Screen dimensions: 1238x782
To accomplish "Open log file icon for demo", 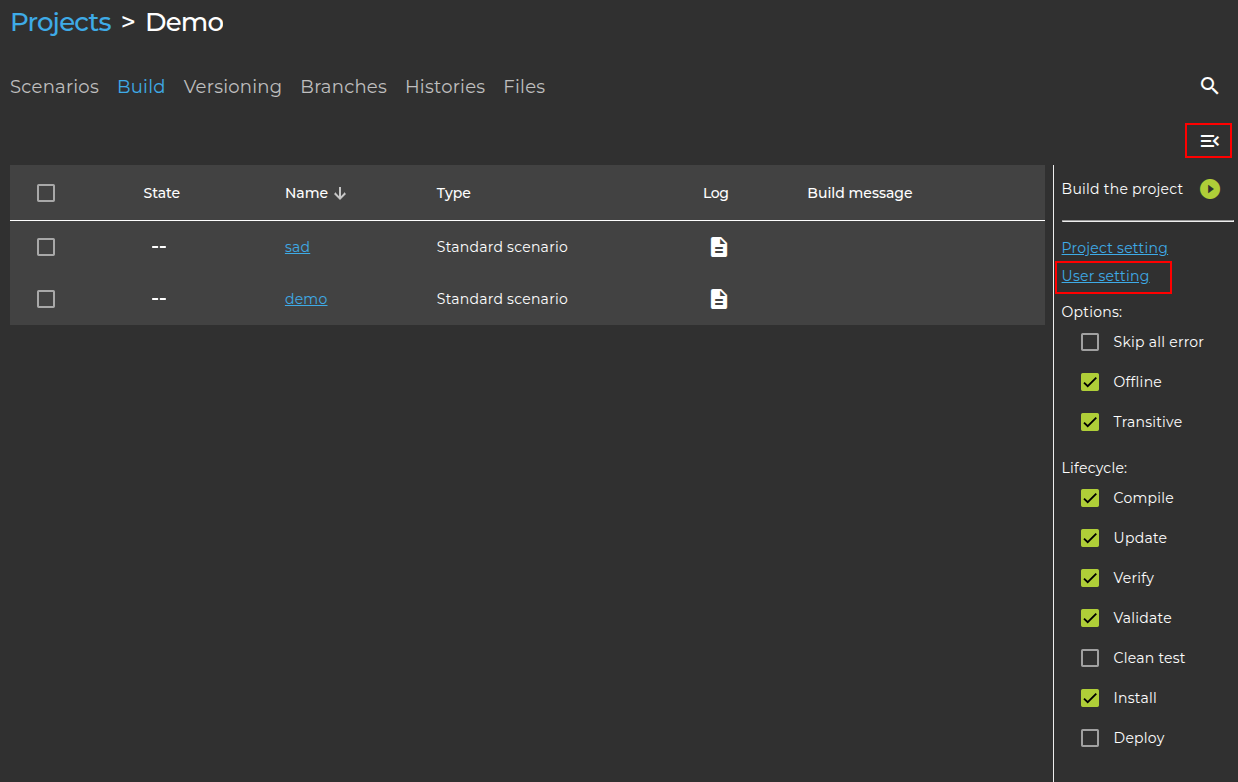I will click(x=718, y=299).
